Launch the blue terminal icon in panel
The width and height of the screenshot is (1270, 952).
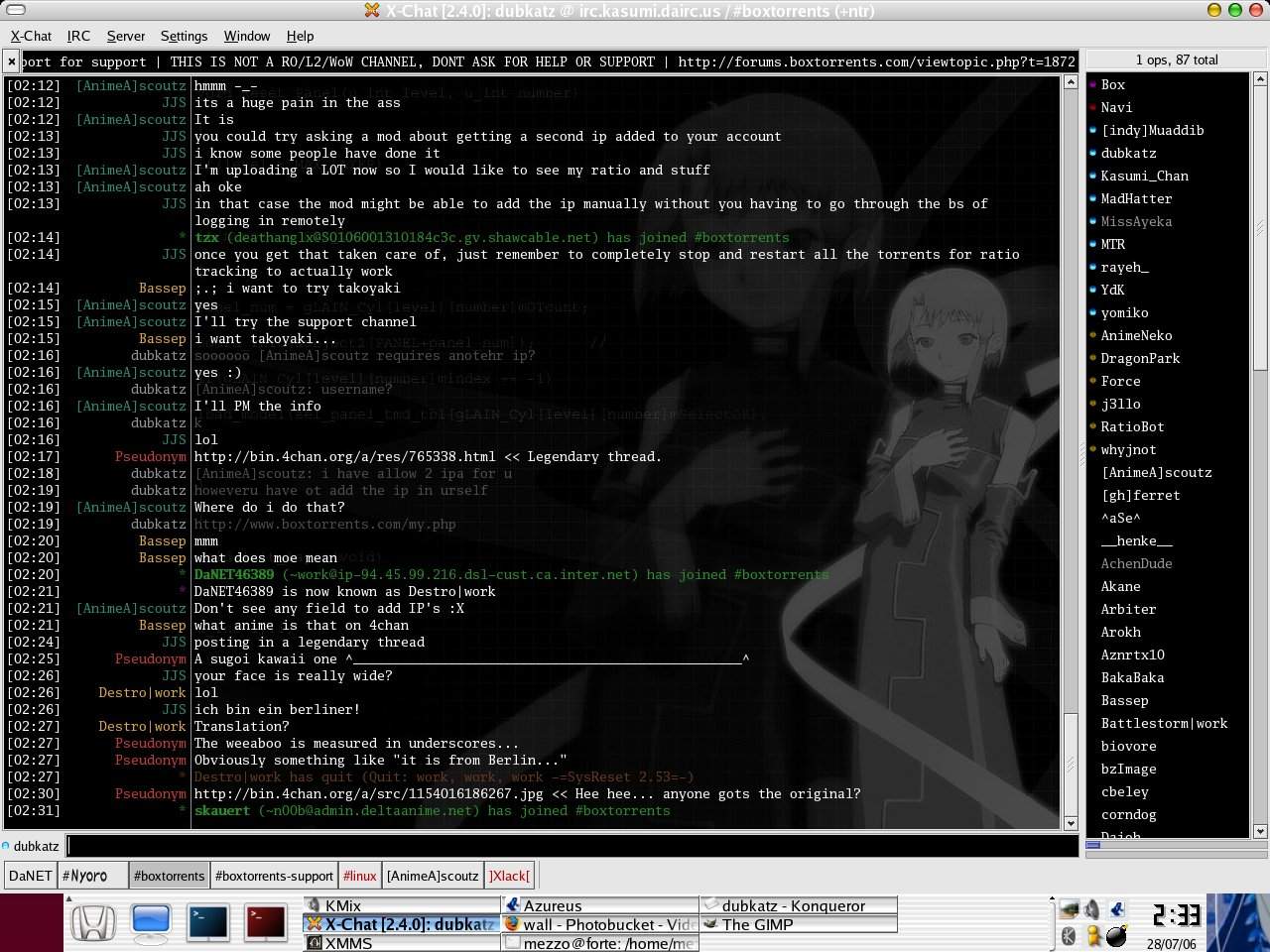tap(209, 923)
